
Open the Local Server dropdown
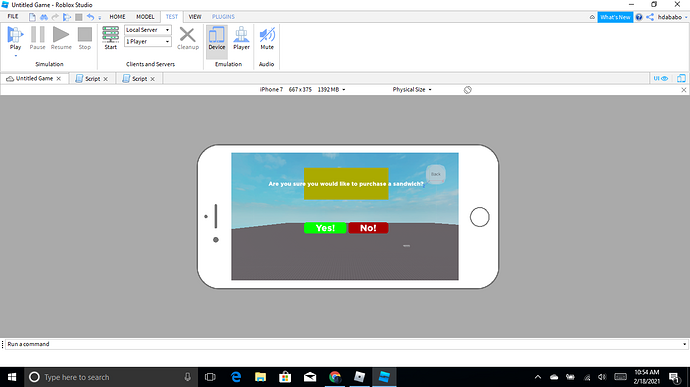[x=148, y=30]
